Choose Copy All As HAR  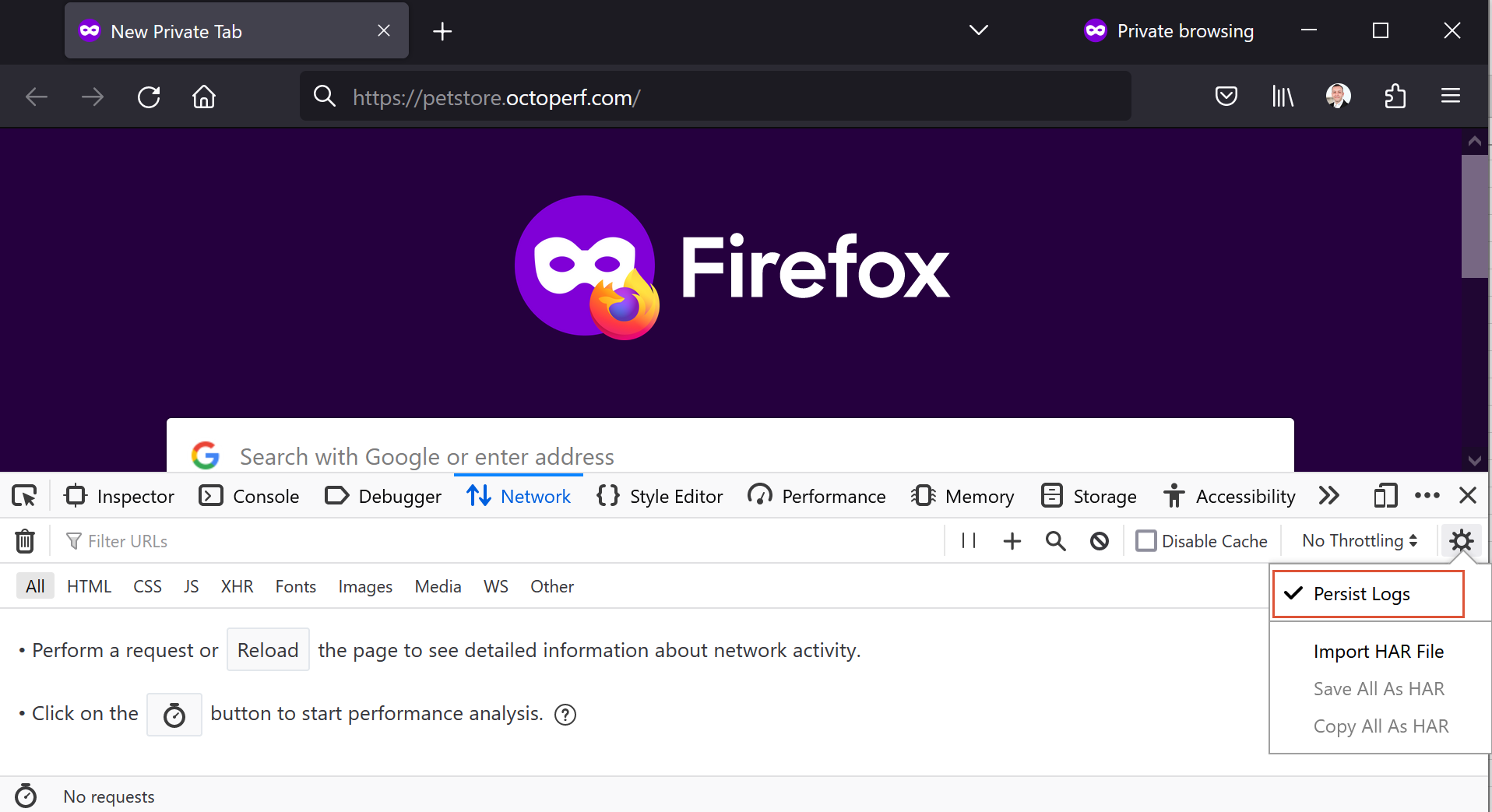pyautogui.click(x=1381, y=726)
